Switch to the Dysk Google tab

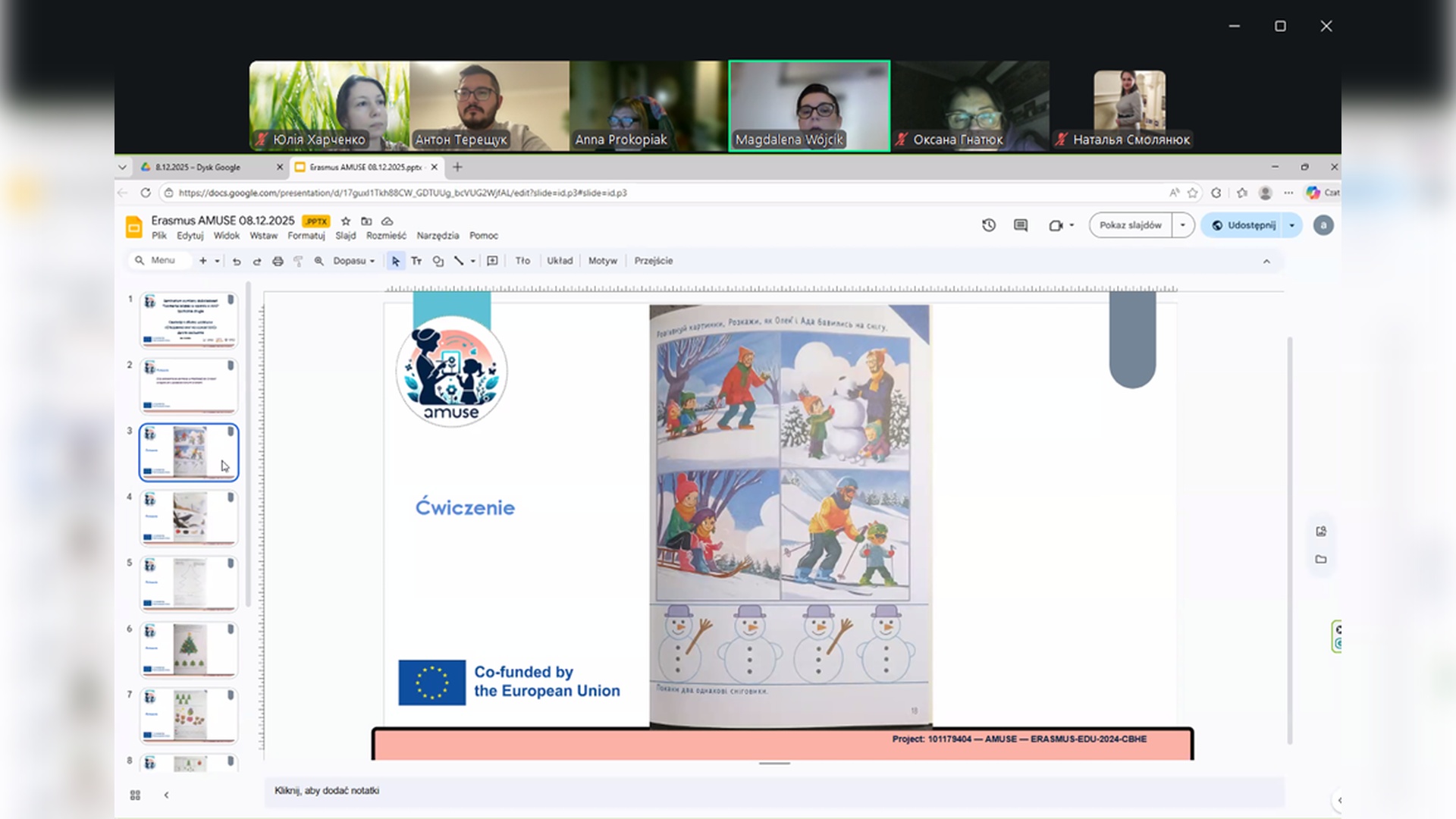pos(199,167)
